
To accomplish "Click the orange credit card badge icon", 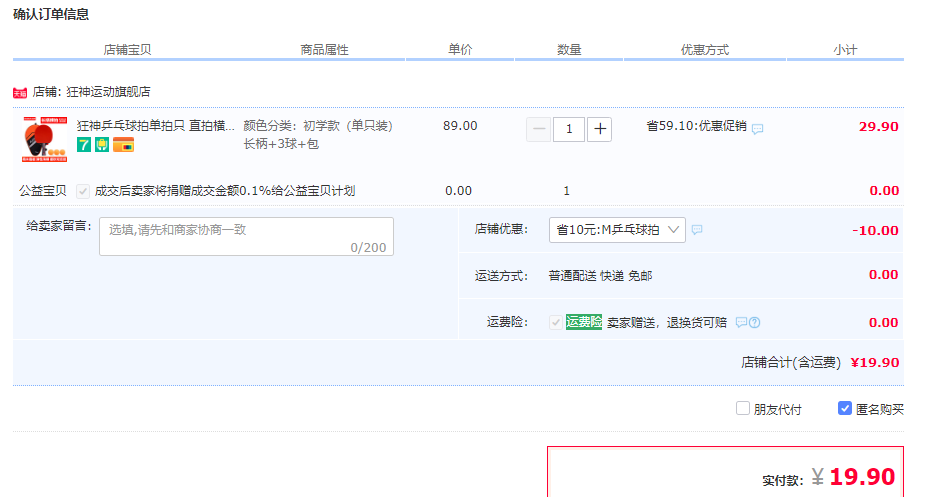I will point(124,144).
